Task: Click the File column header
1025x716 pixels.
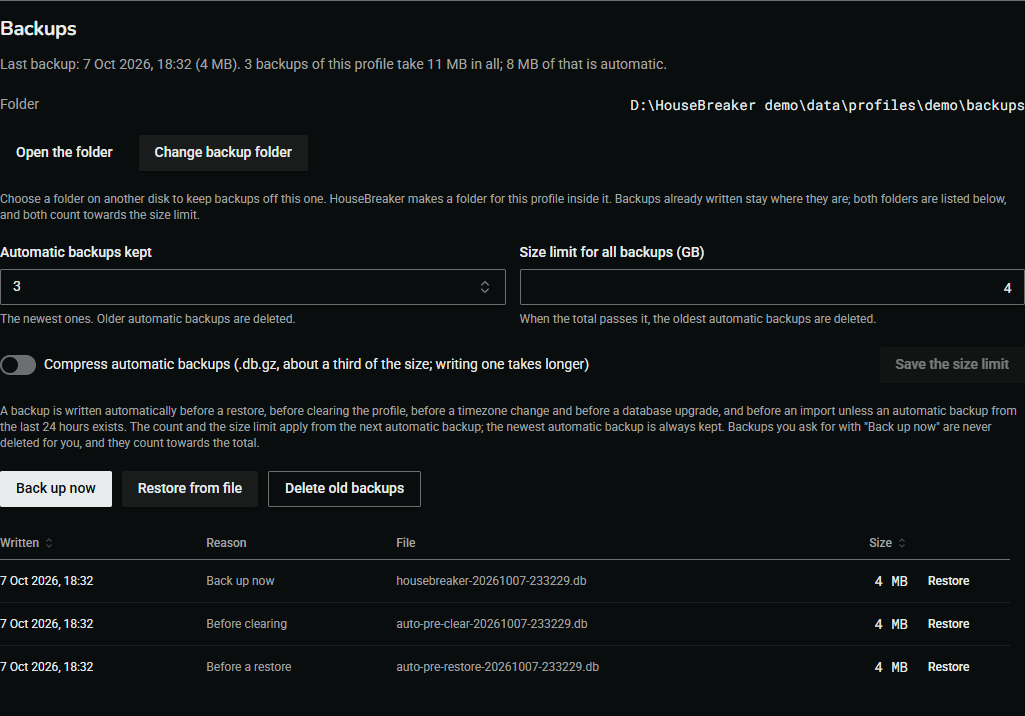Action: coord(405,543)
